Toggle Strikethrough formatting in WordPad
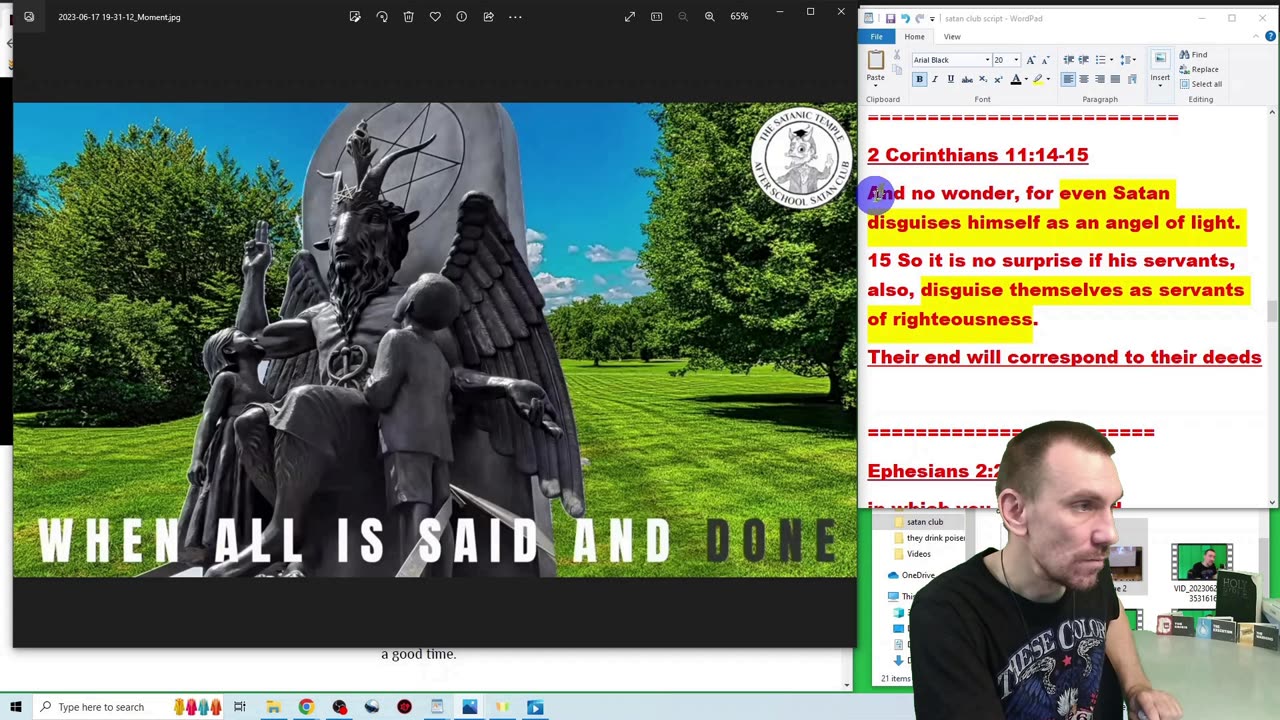This screenshot has width=1280, height=720. 966,79
